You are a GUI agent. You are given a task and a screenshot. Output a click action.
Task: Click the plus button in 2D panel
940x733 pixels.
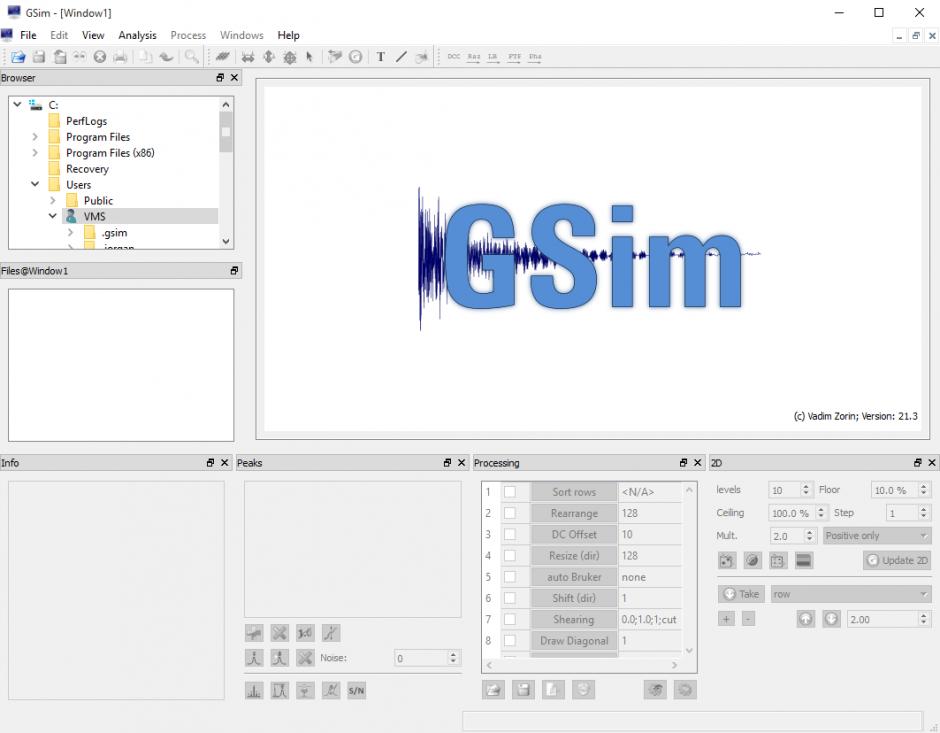[726, 619]
